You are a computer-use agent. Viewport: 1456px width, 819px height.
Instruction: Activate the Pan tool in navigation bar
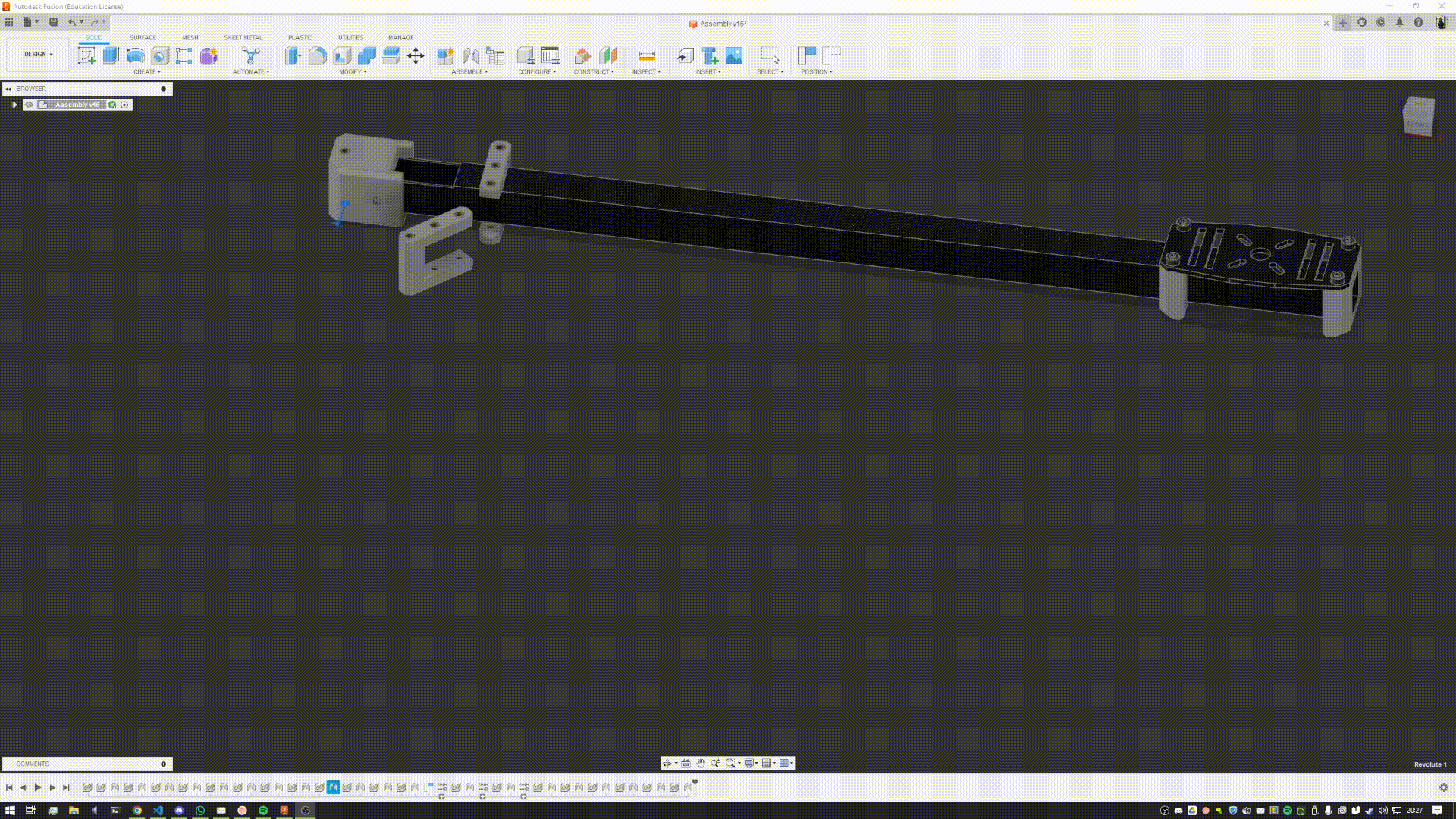tap(701, 764)
